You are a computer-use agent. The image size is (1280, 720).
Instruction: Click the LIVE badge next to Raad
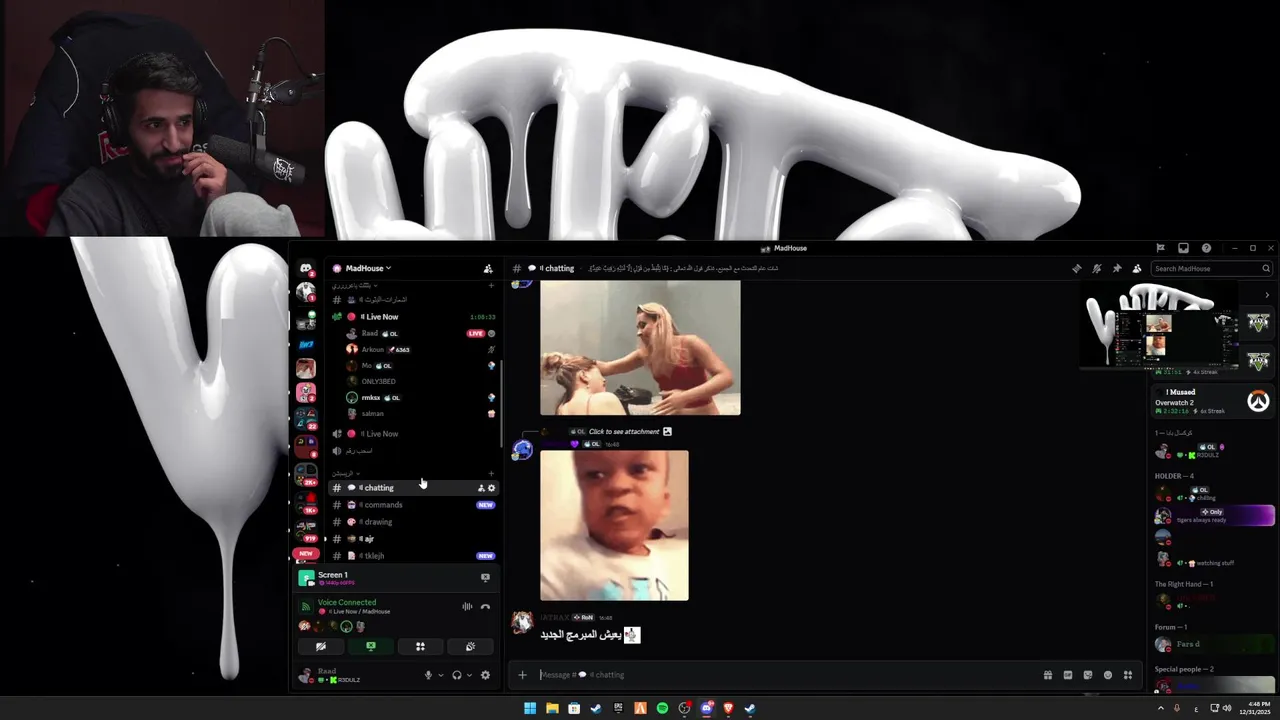(x=476, y=333)
